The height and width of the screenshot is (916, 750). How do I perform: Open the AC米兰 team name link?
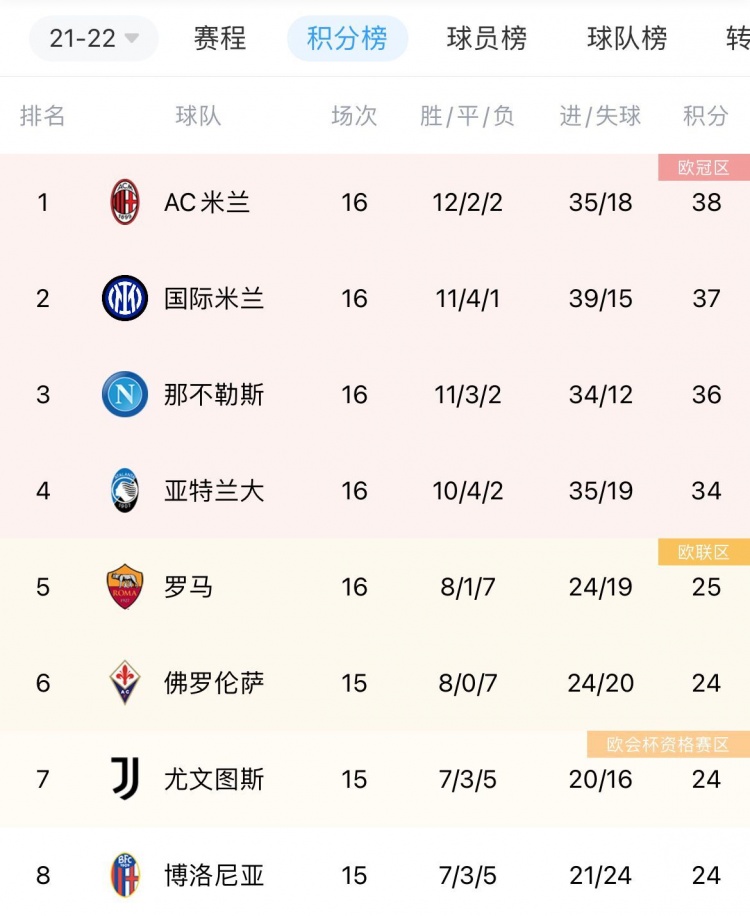(207, 203)
